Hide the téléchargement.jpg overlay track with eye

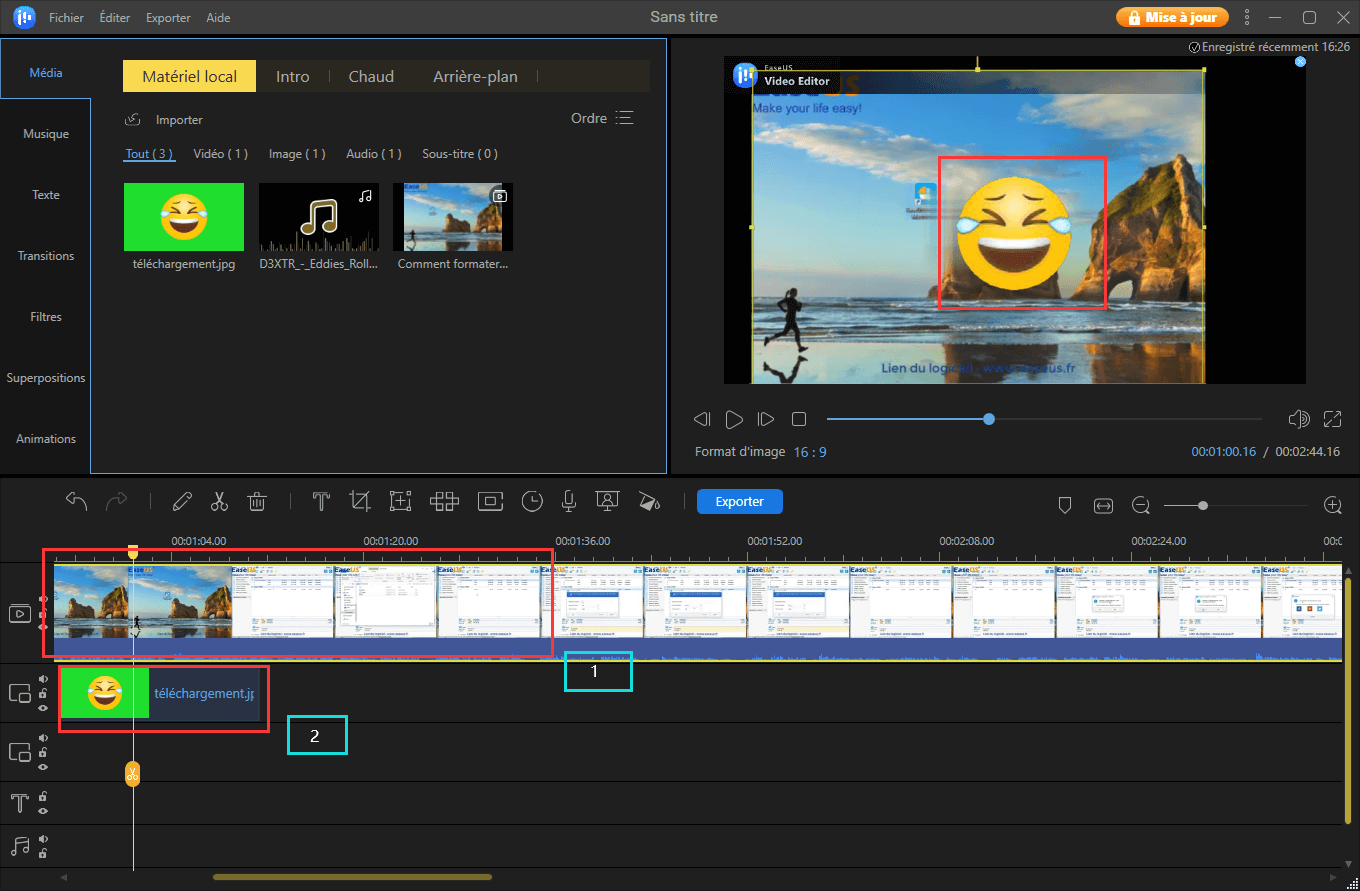[x=43, y=707]
